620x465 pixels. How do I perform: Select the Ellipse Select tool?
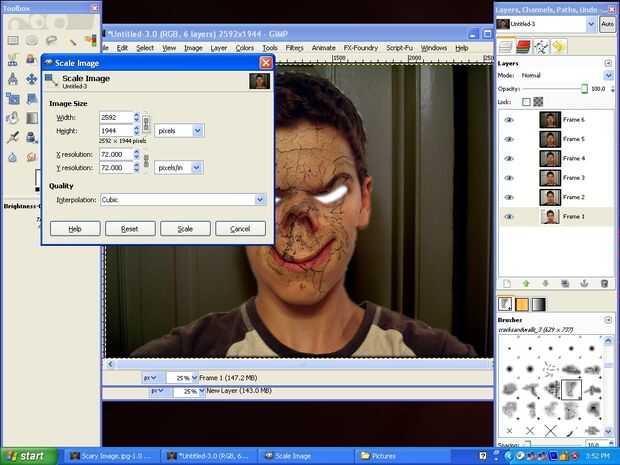coord(32,40)
